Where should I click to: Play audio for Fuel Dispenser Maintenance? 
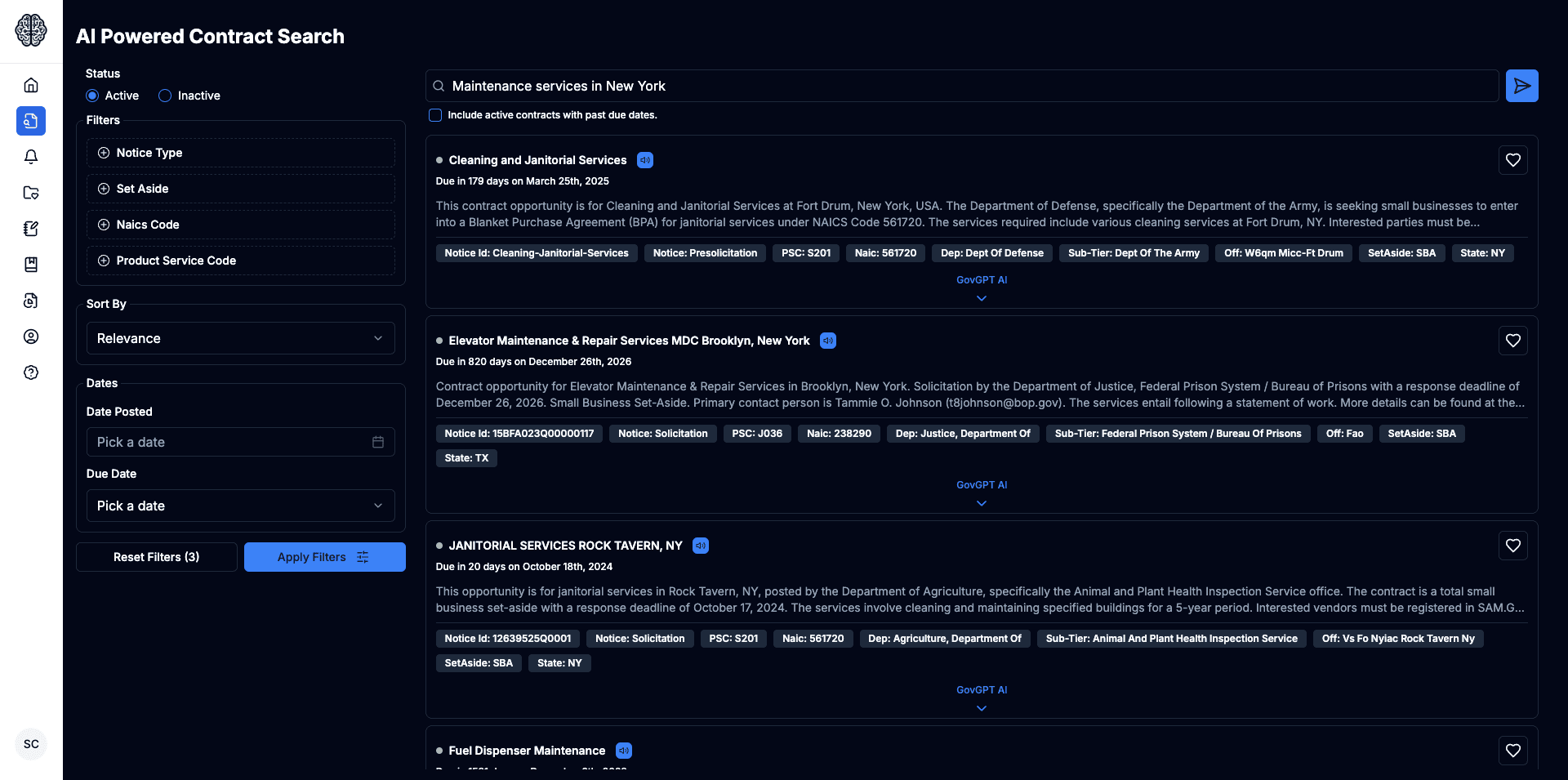tap(624, 751)
